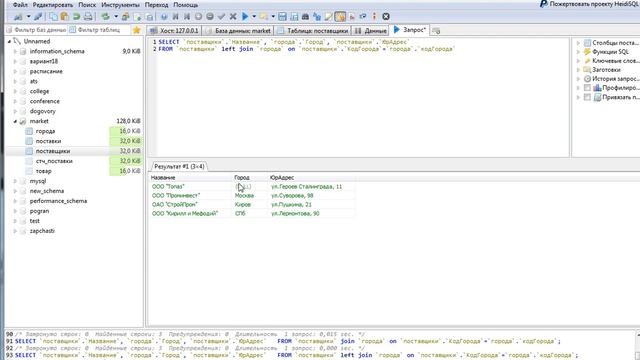Screen dimensions: 640x360
Task: Select the Запрос* query tab
Action: pos(410,30)
